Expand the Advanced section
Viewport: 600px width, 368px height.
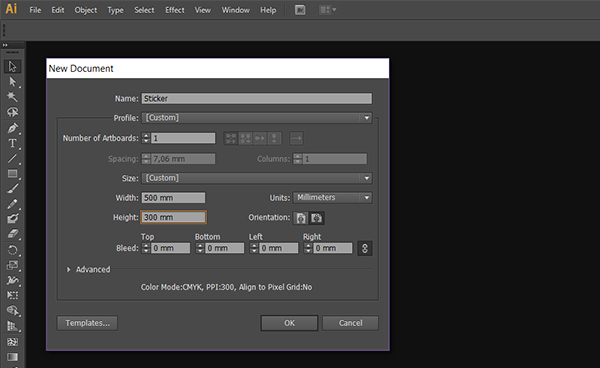tap(68, 270)
